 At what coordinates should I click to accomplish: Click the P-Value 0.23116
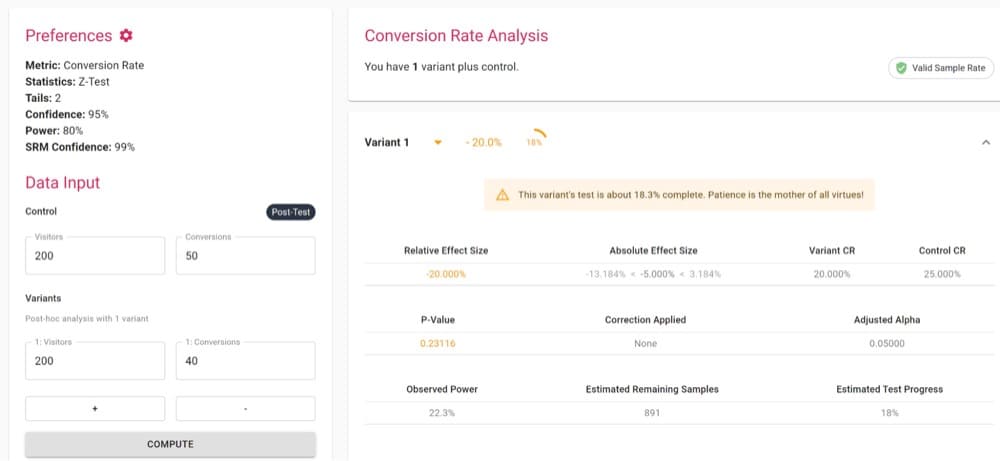point(438,344)
